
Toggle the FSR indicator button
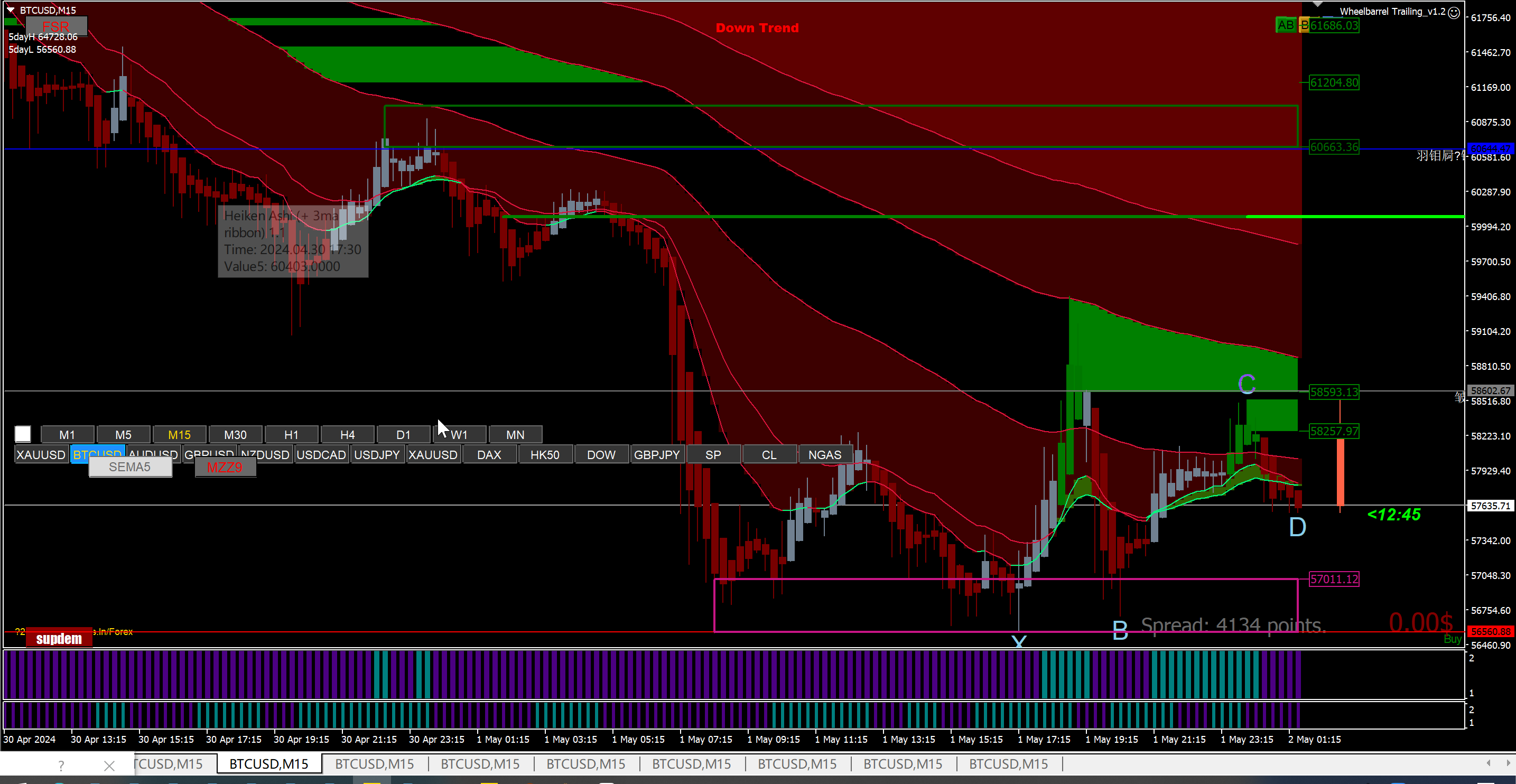point(56,26)
